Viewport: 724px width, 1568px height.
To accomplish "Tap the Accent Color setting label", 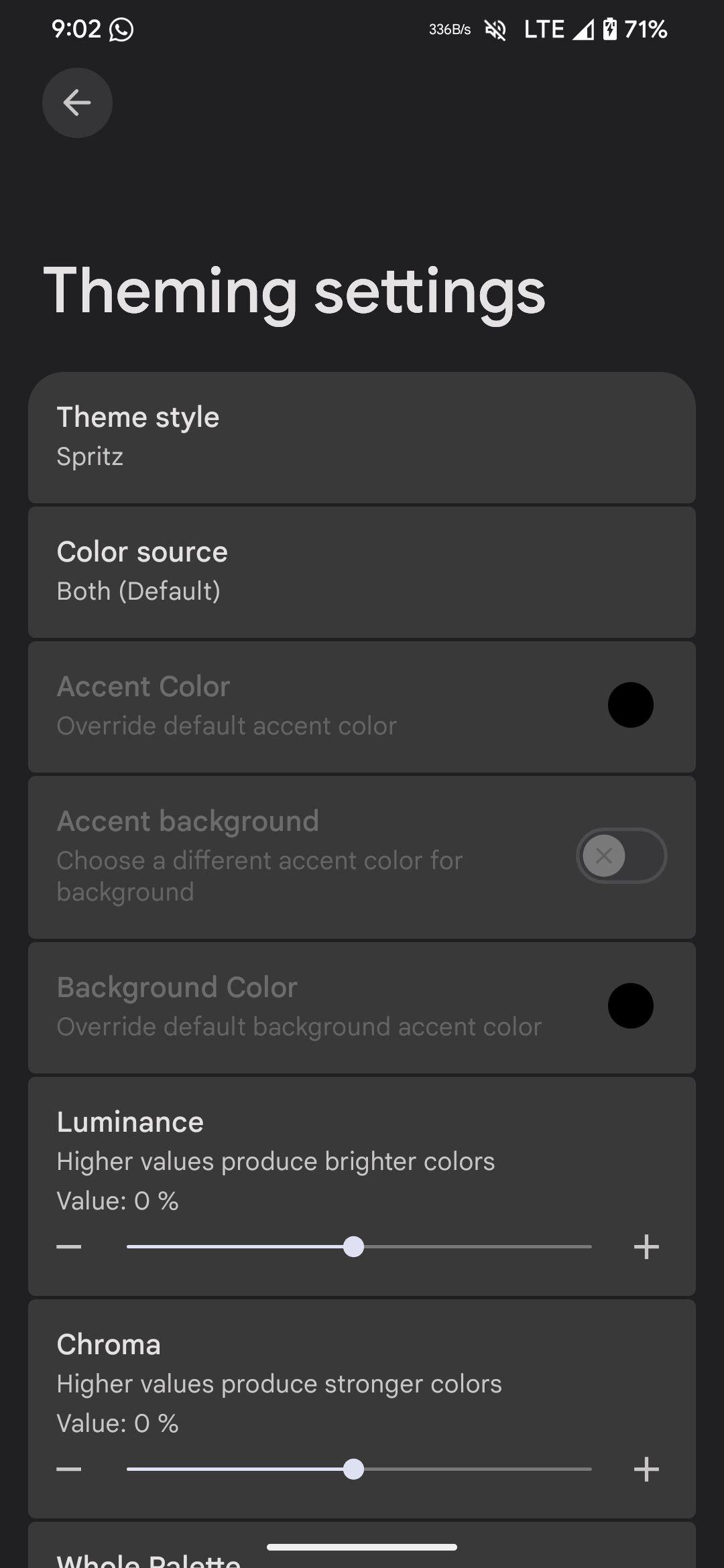I will pyautogui.click(x=143, y=687).
